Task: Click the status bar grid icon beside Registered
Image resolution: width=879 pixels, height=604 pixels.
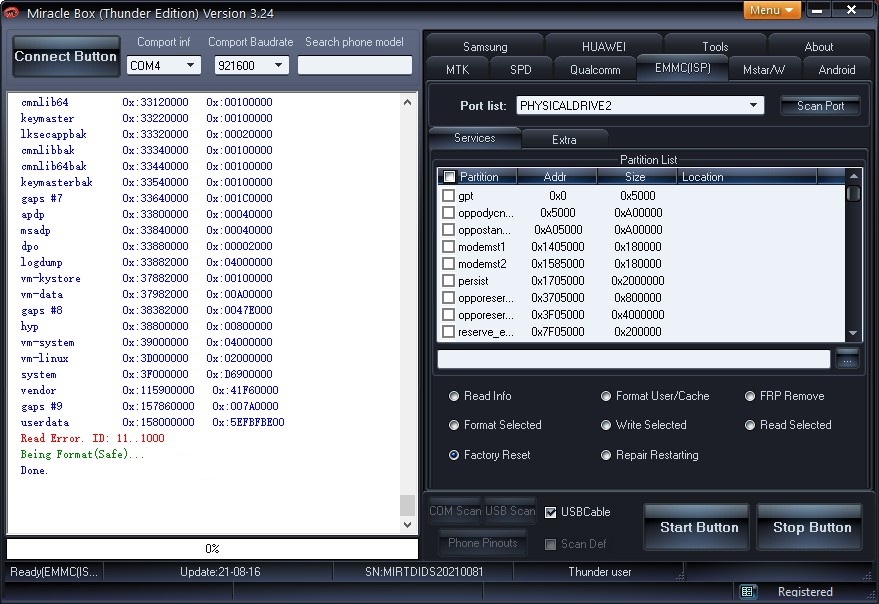Action: point(747,591)
